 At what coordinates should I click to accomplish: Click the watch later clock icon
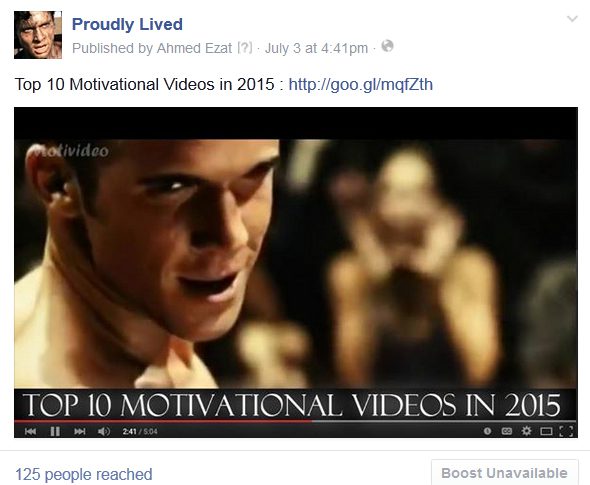pos(487,431)
